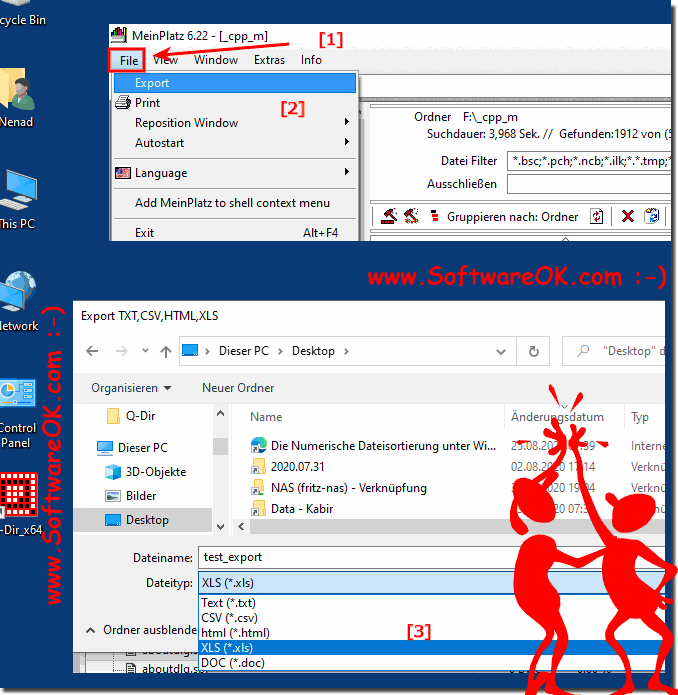Select the 2020.07.31 shortcut
This screenshot has width=678, height=695.
[x=288, y=467]
